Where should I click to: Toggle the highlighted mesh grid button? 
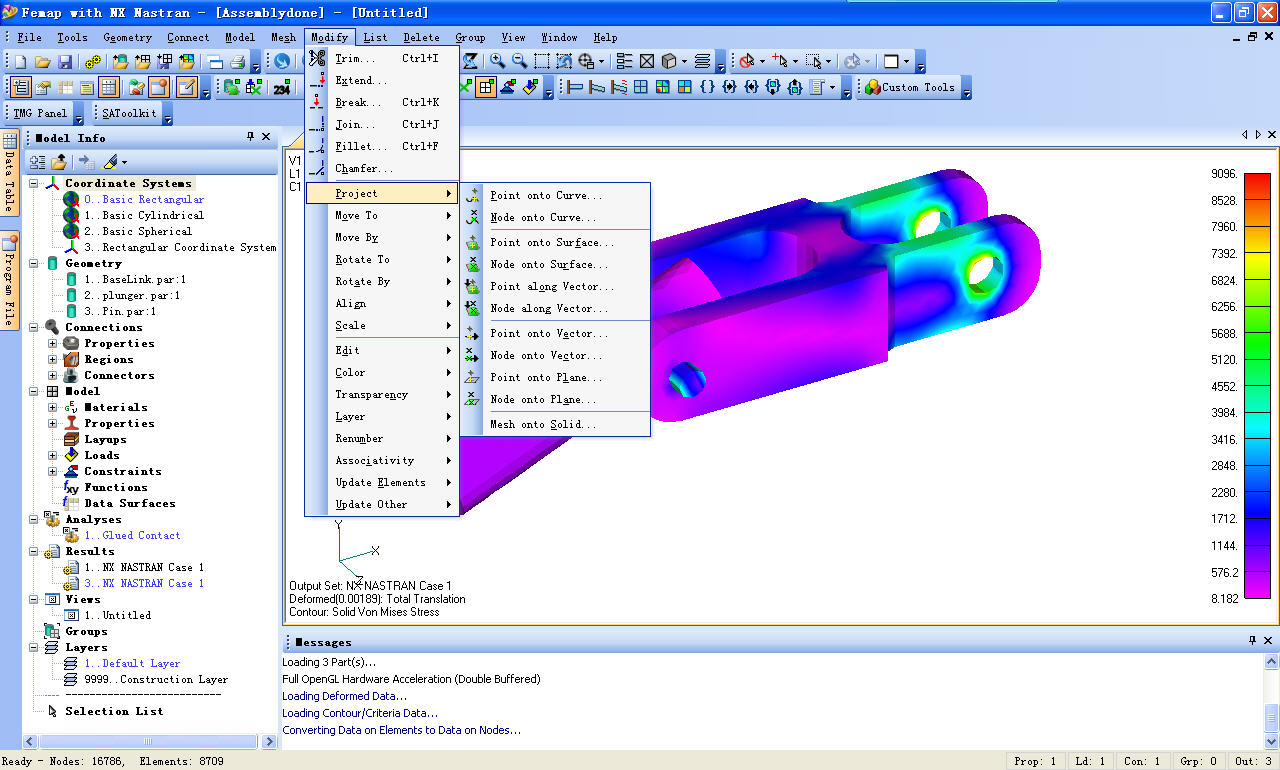(x=486, y=88)
